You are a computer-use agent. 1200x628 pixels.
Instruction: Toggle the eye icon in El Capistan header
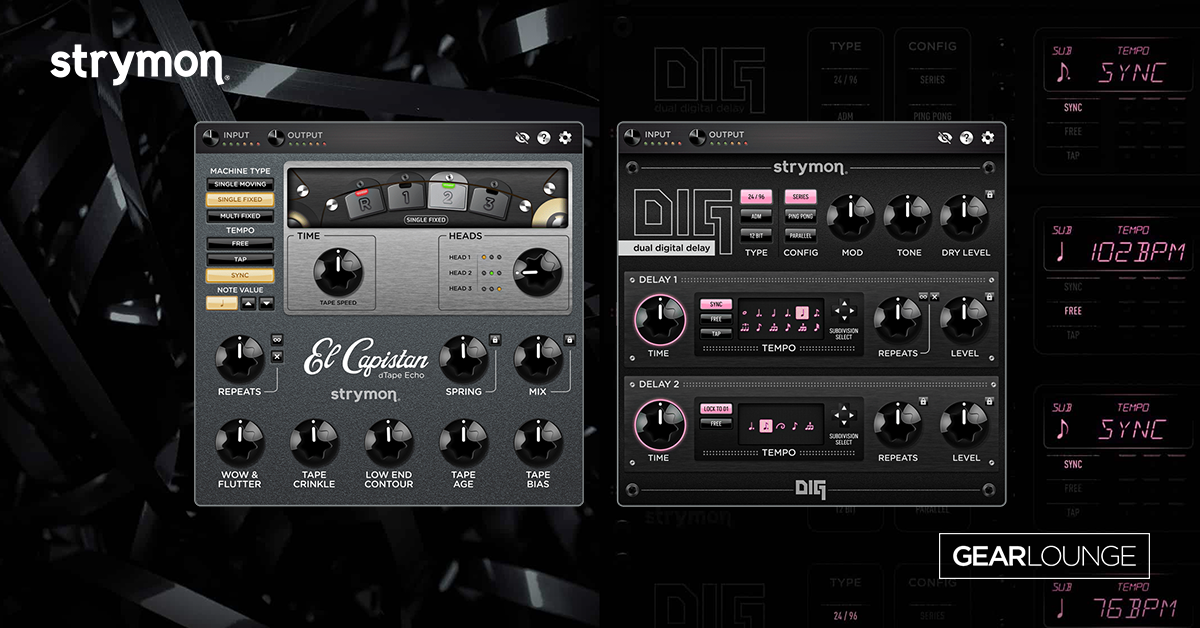pos(523,138)
